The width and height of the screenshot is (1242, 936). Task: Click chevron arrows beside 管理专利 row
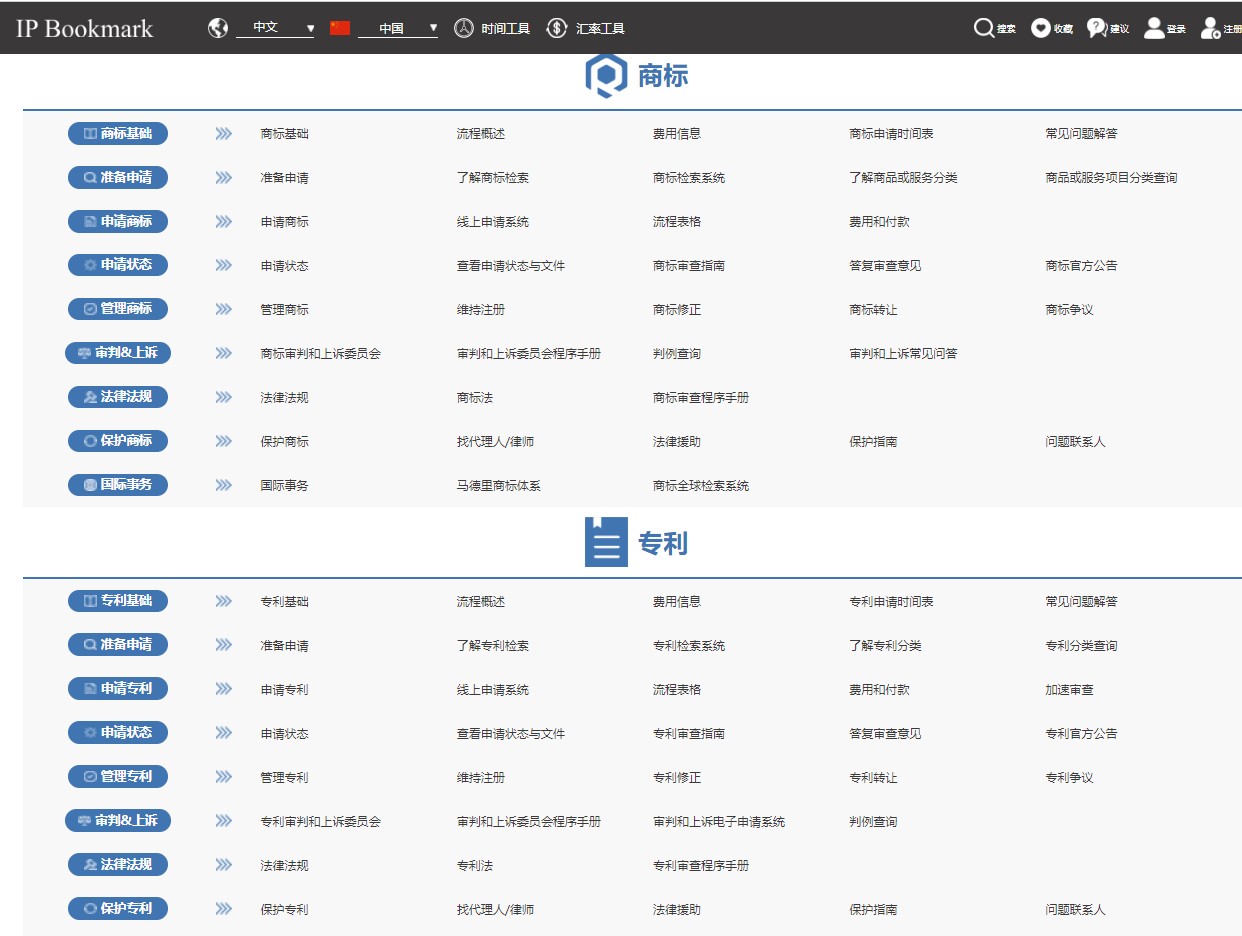tap(224, 777)
